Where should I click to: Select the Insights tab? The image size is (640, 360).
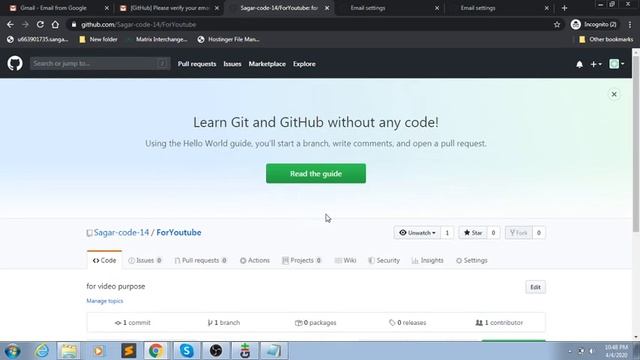pos(427,260)
